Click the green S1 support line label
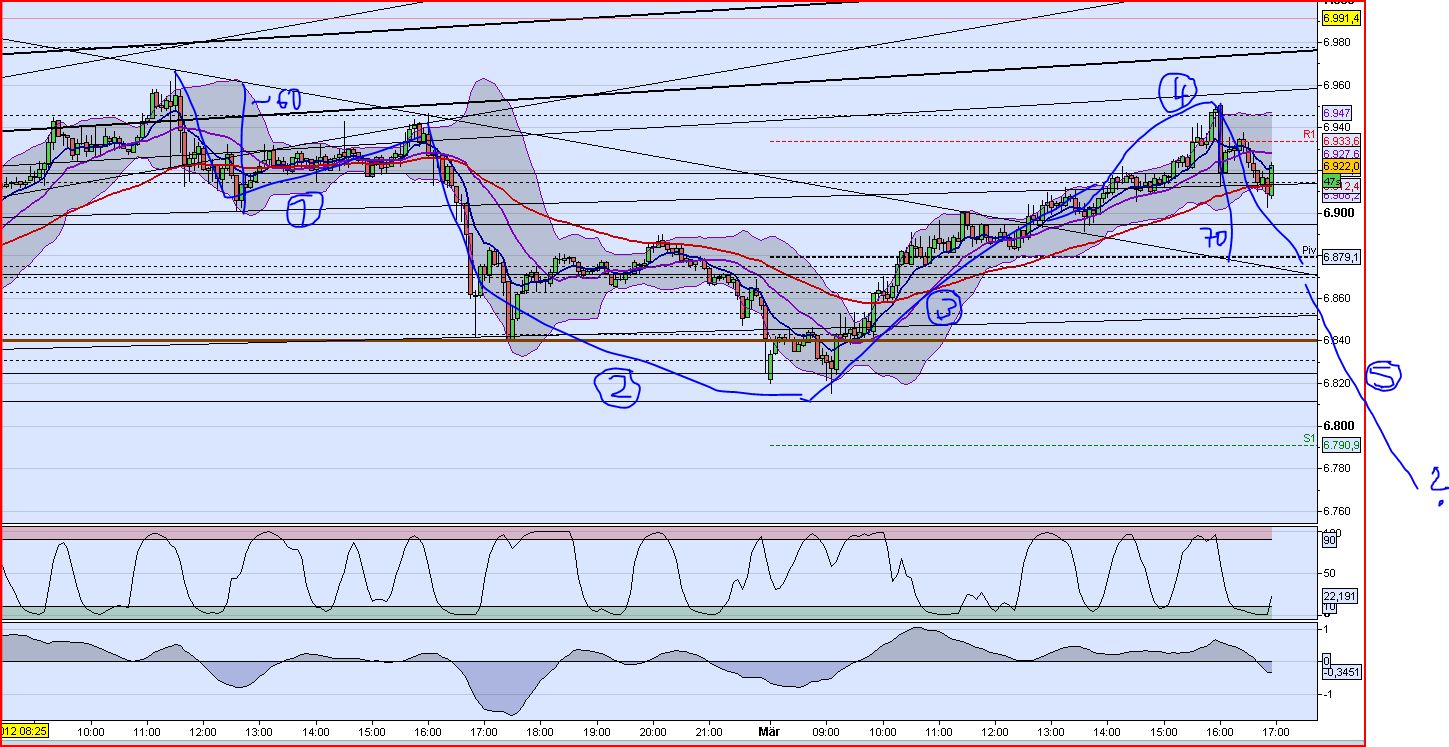Screen dimensions: 1449x747 (x=1308, y=438)
